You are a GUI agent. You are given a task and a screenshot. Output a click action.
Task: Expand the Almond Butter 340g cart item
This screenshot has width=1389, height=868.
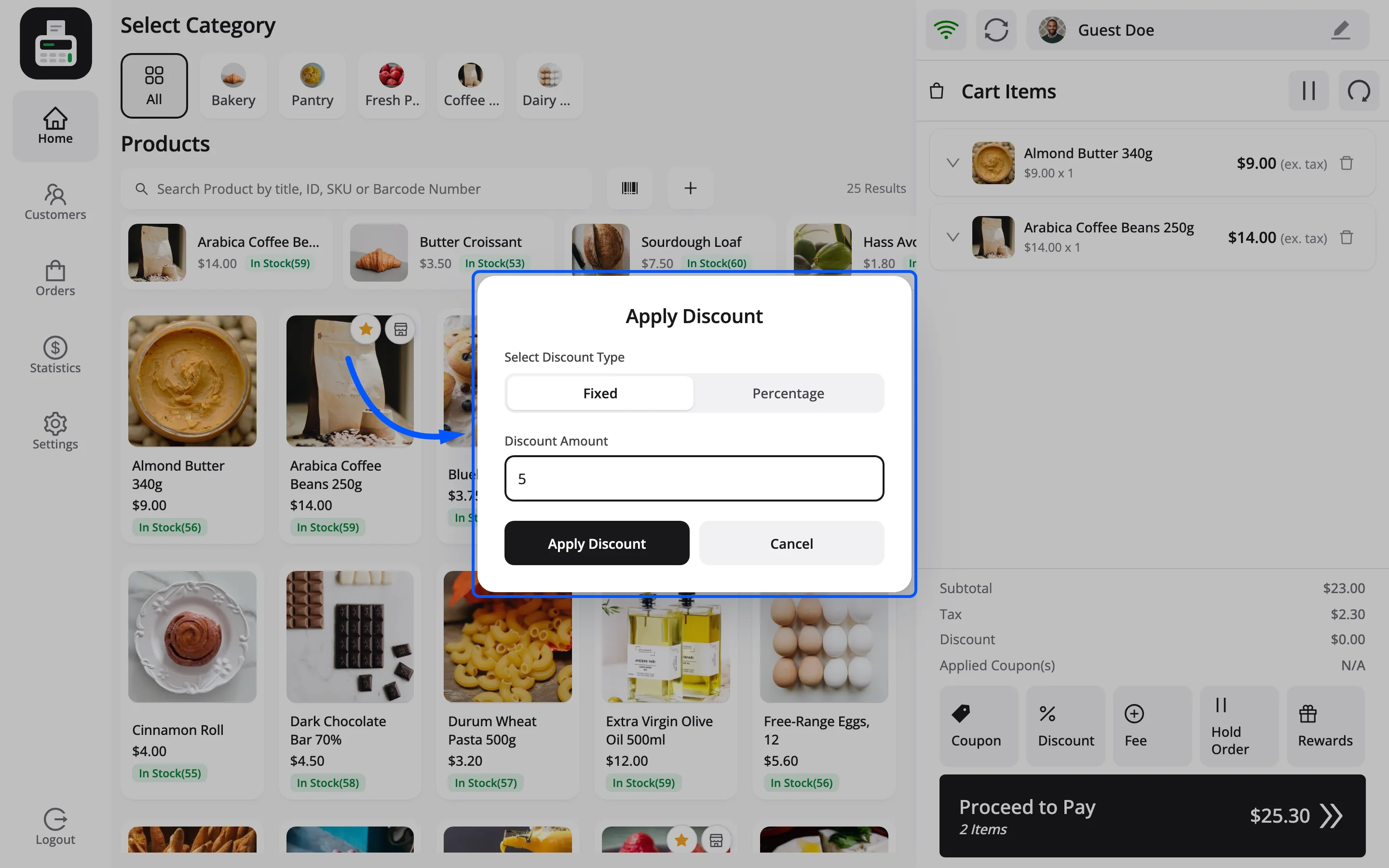click(x=953, y=163)
